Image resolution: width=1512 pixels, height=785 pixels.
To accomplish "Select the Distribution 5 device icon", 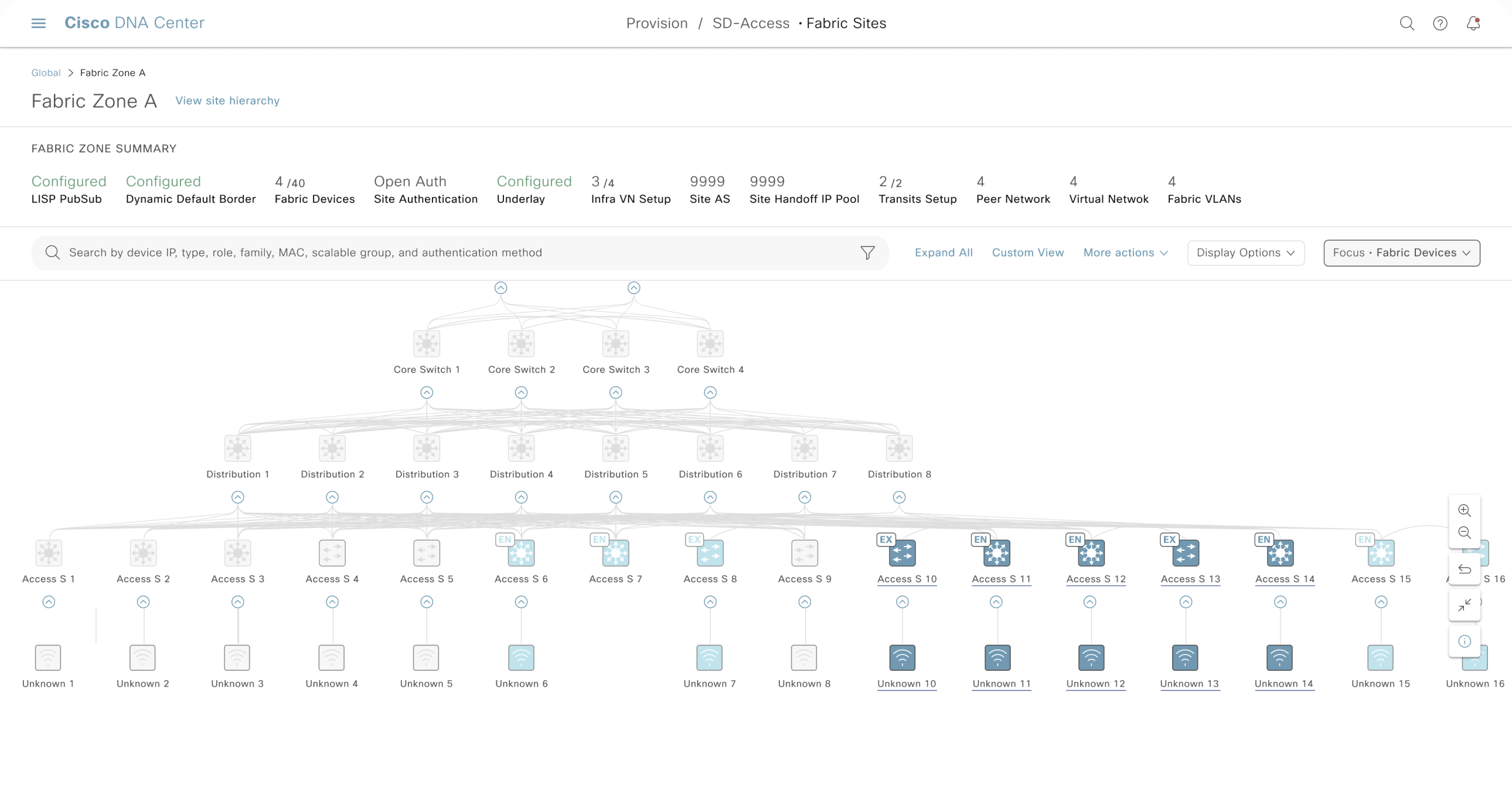I will (x=616, y=448).
